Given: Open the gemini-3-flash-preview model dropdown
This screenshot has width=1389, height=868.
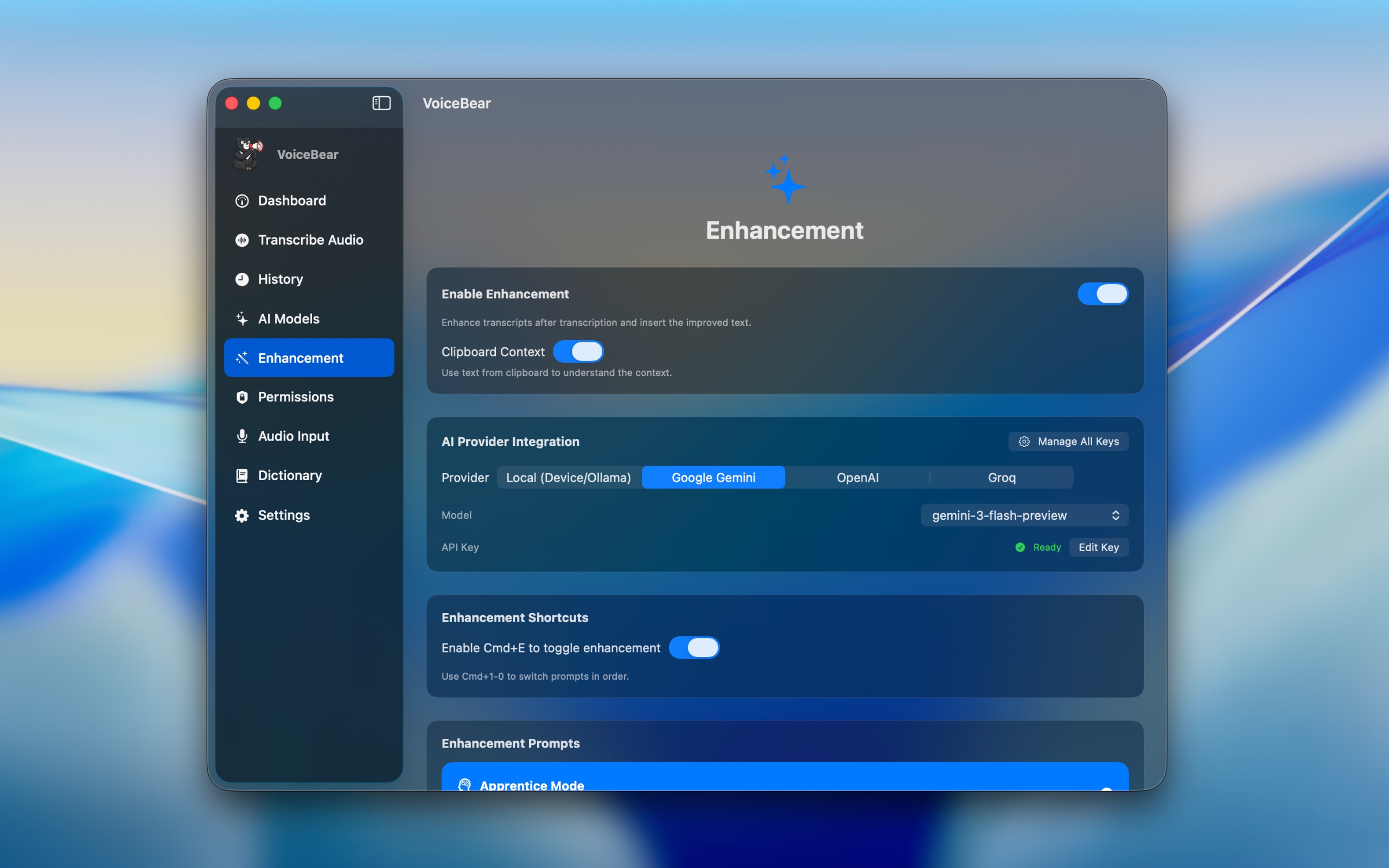Looking at the screenshot, I should pyautogui.click(x=1024, y=515).
